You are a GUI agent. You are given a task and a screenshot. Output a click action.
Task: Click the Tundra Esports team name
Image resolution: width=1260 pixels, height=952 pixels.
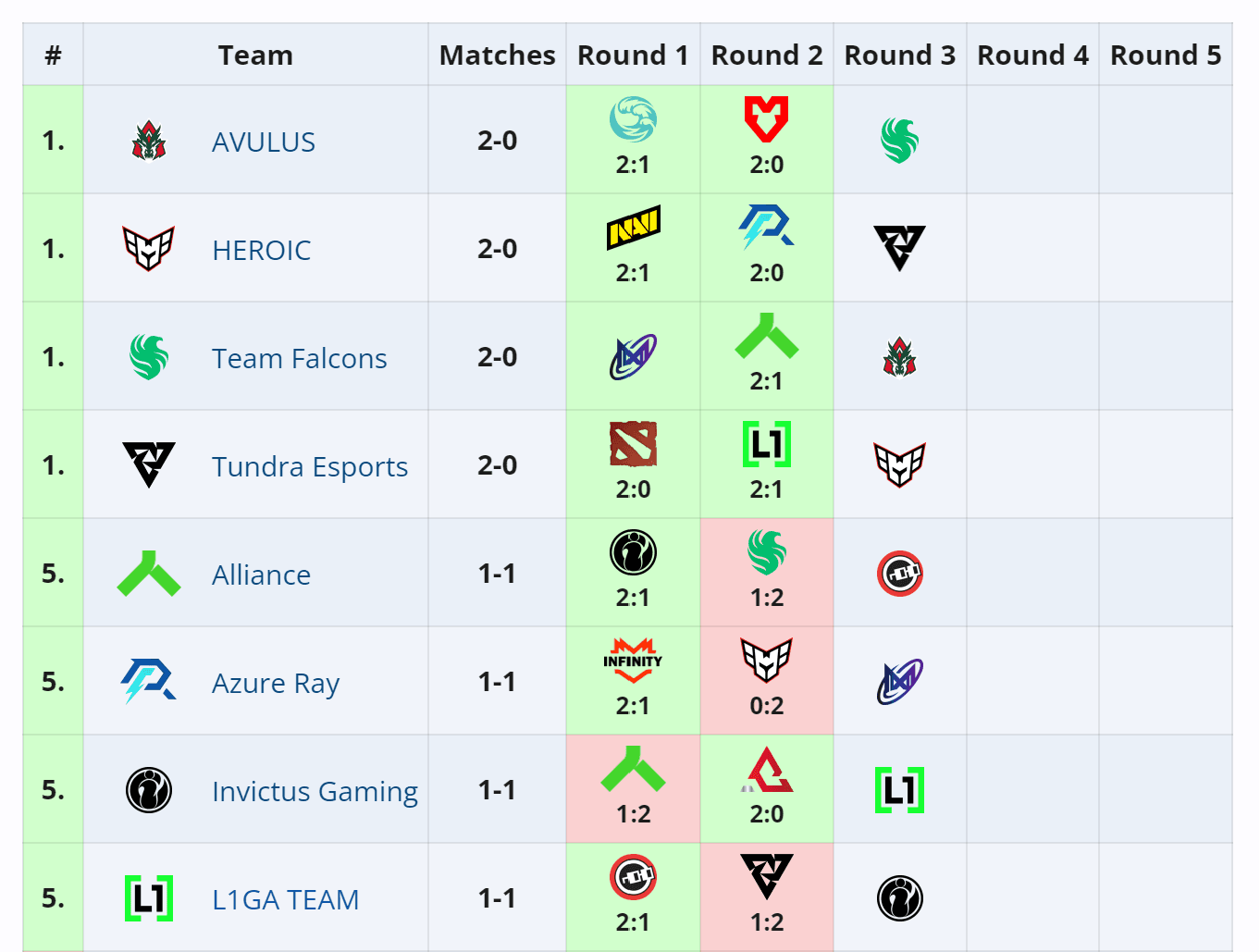coord(309,466)
